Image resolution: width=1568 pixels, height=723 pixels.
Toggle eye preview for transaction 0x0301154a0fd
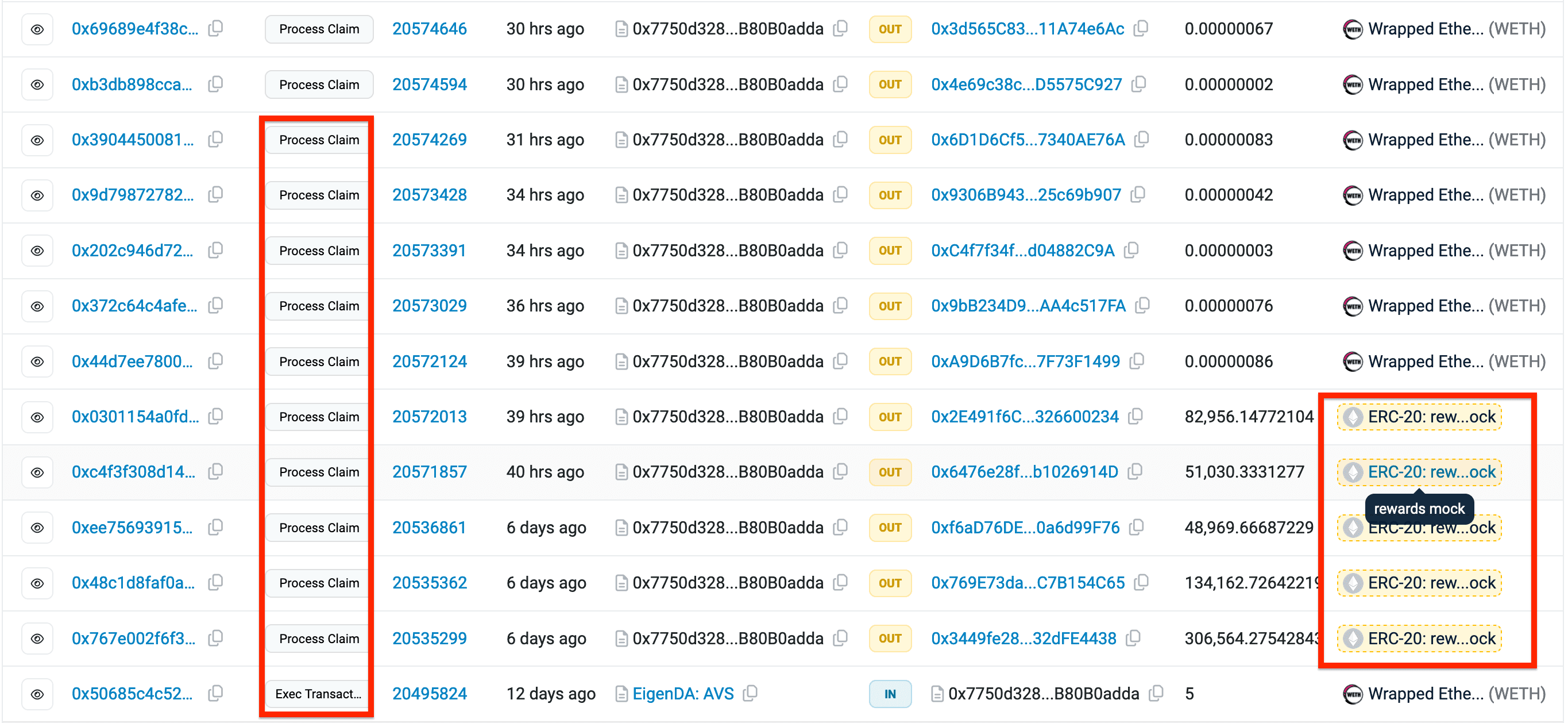[37, 417]
